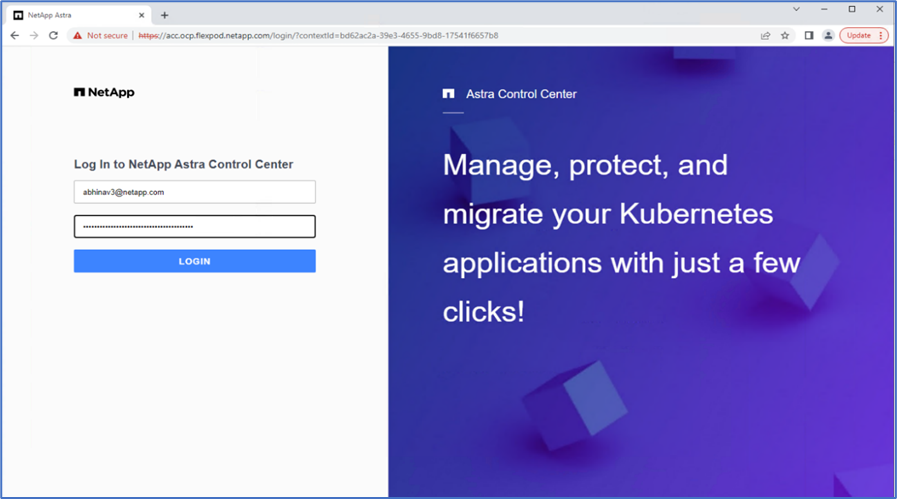Click the LOGIN button

click(x=195, y=261)
